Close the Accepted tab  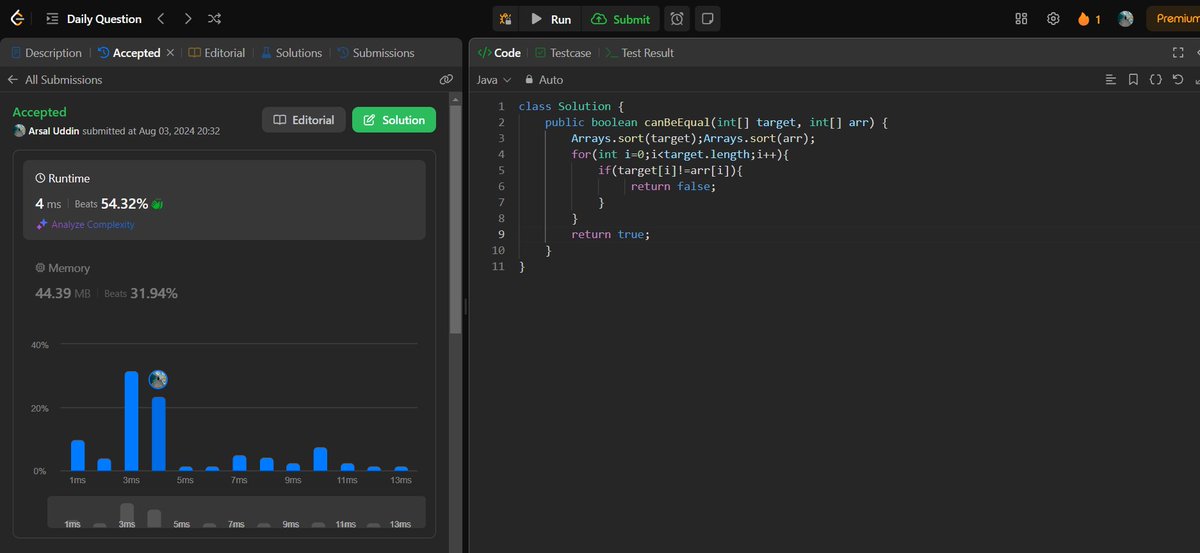pos(170,53)
